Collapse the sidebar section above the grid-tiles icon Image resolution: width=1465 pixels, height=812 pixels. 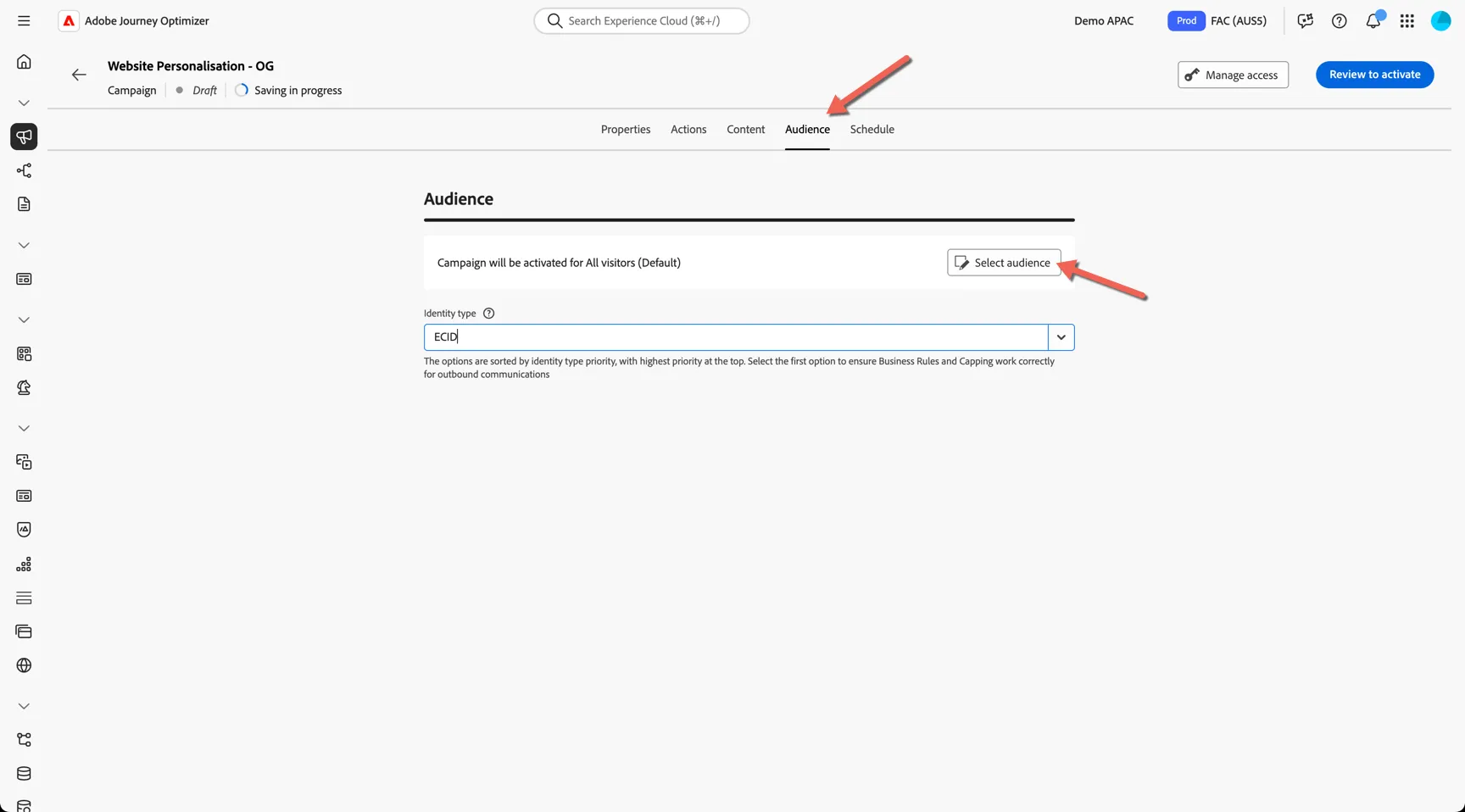[x=24, y=320]
